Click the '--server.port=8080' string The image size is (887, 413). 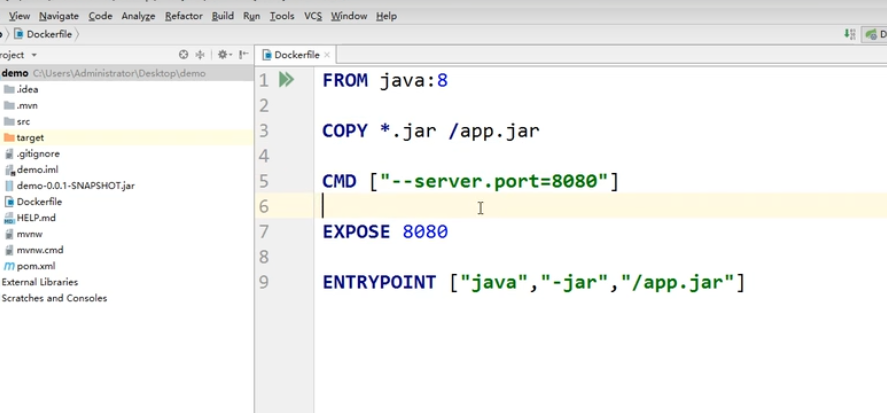point(494,181)
